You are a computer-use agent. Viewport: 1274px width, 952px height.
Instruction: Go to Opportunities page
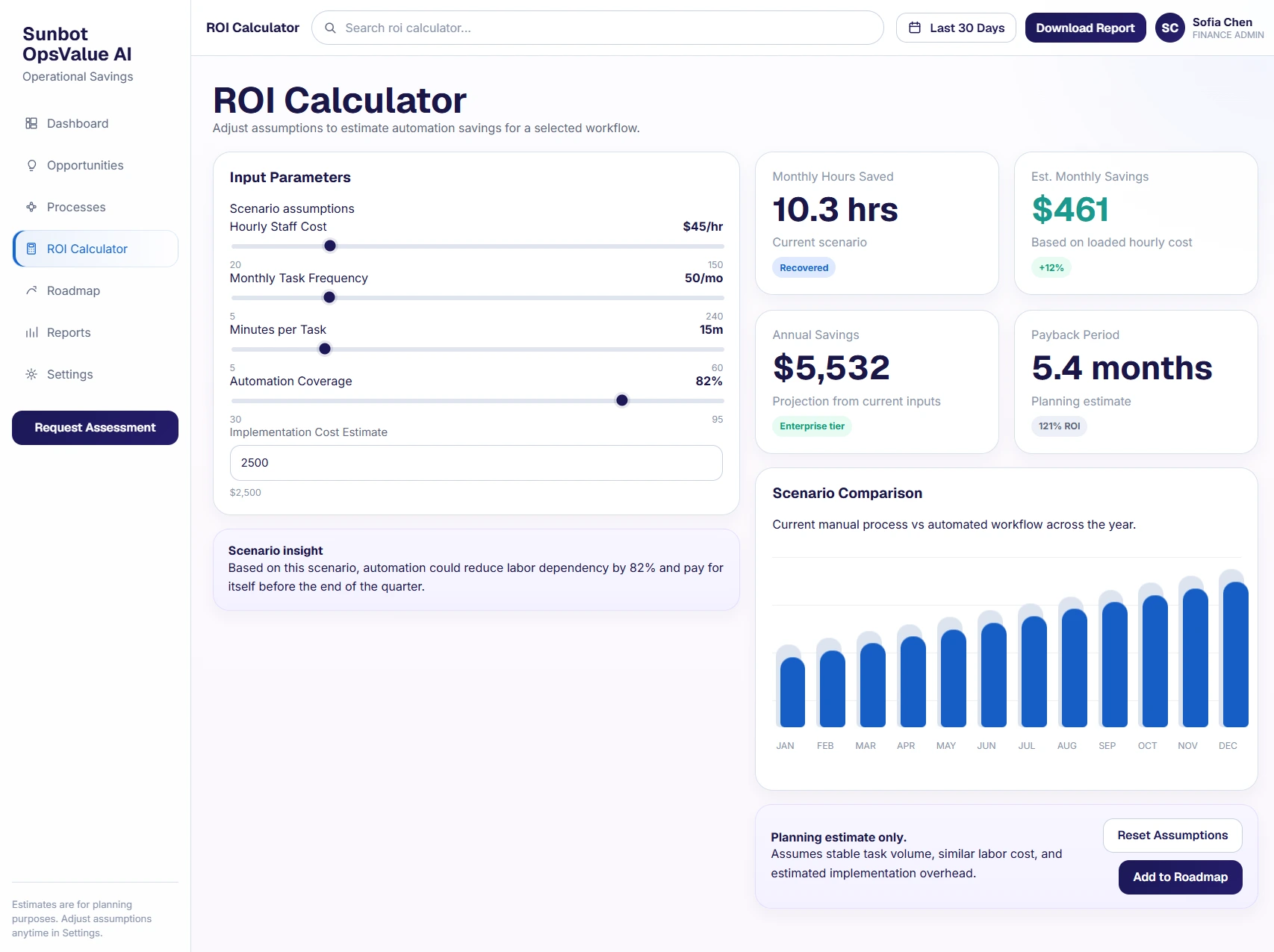[96, 165]
